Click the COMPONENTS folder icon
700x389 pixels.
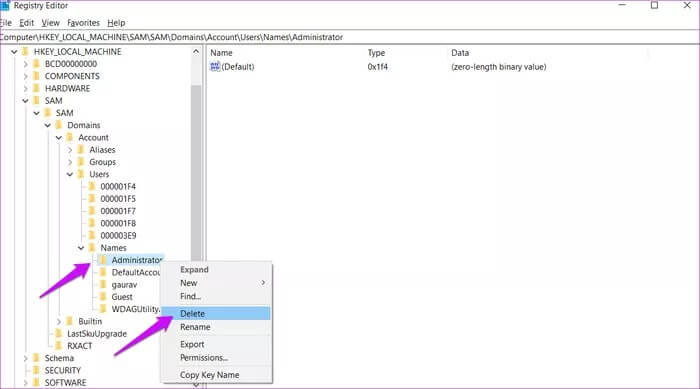pos(37,76)
